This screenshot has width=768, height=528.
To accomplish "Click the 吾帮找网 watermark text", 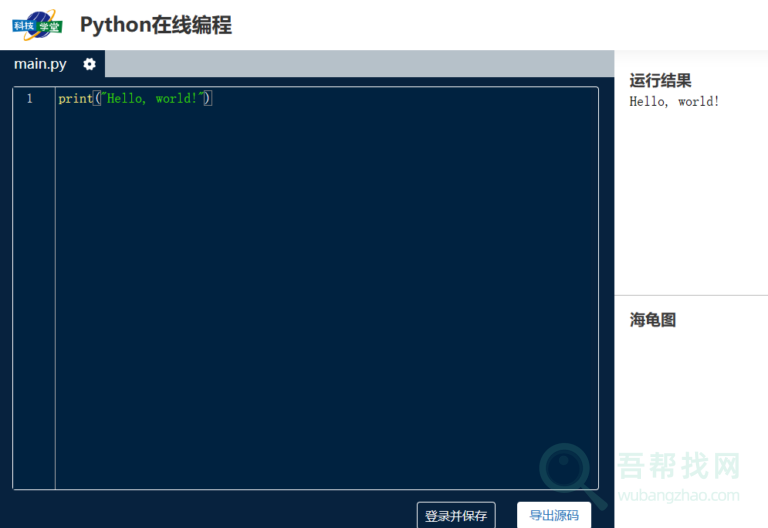I will point(679,466).
